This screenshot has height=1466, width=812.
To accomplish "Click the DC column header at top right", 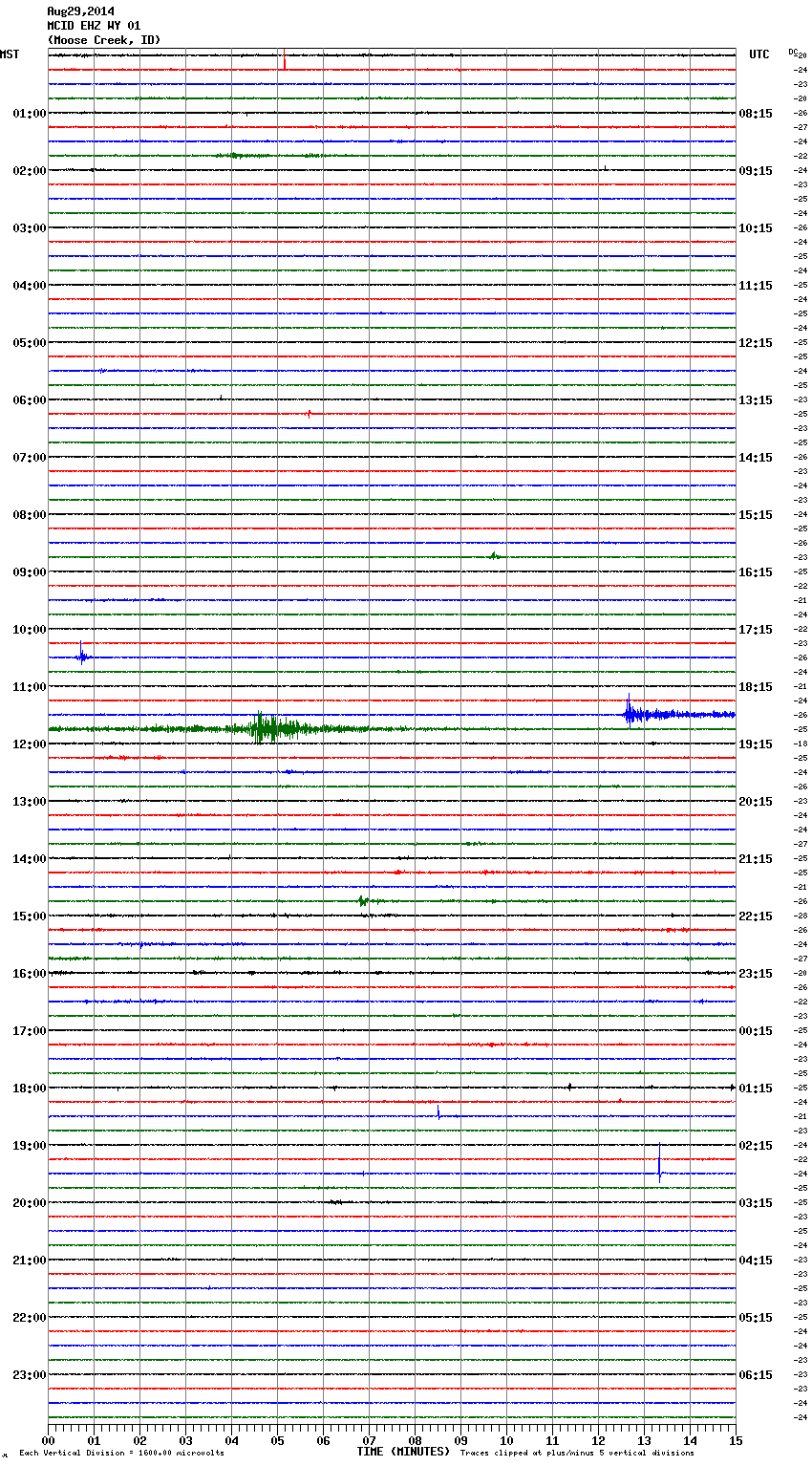I will click(x=795, y=53).
